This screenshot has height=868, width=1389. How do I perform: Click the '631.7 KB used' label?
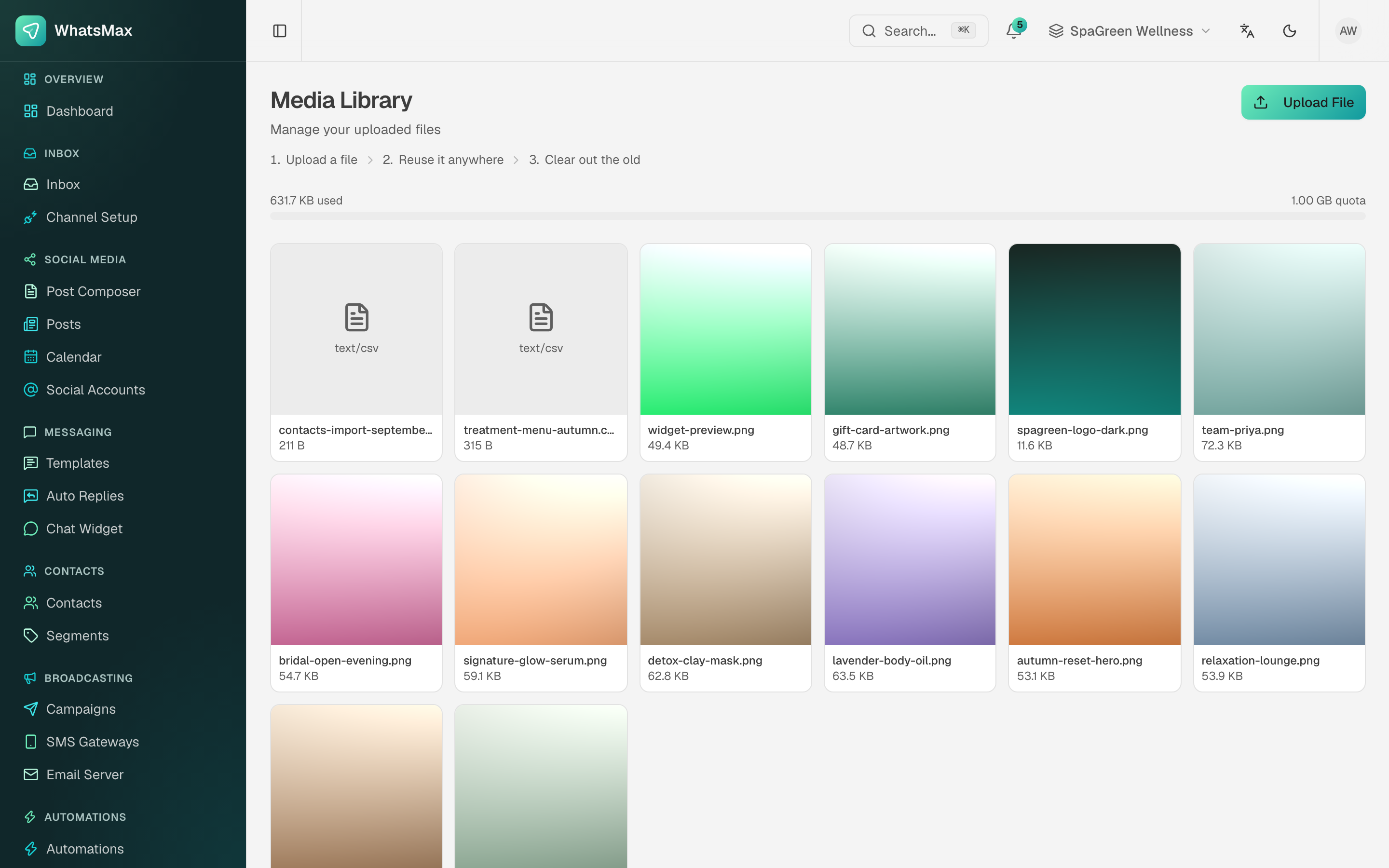point(306,200)
